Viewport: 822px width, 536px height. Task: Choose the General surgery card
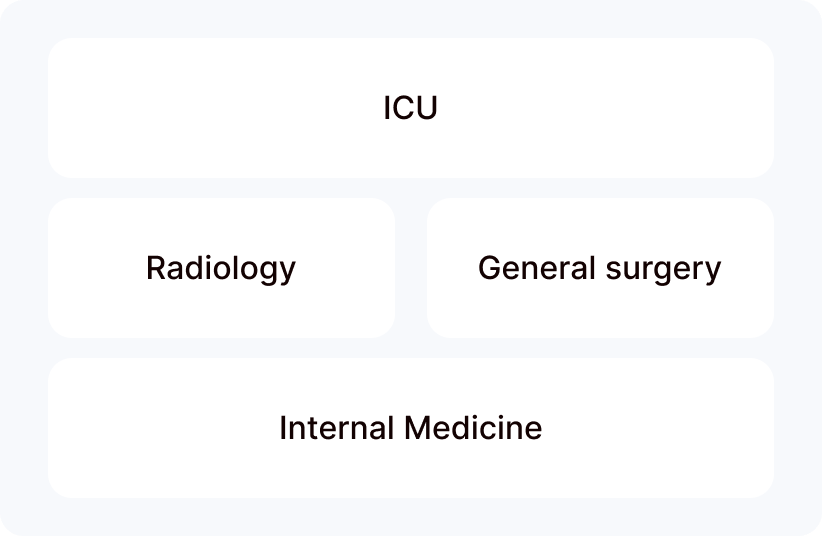pos(600,268)
